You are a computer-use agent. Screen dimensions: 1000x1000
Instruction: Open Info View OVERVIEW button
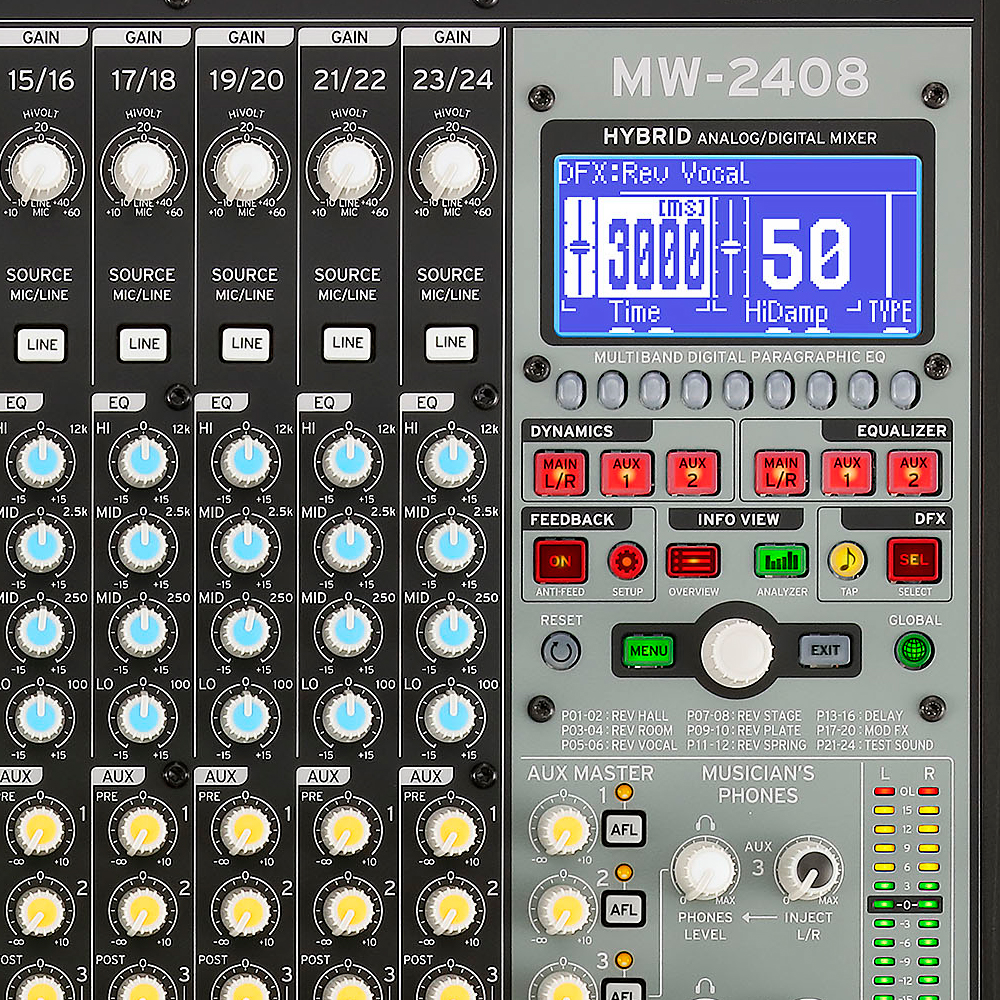693,561
